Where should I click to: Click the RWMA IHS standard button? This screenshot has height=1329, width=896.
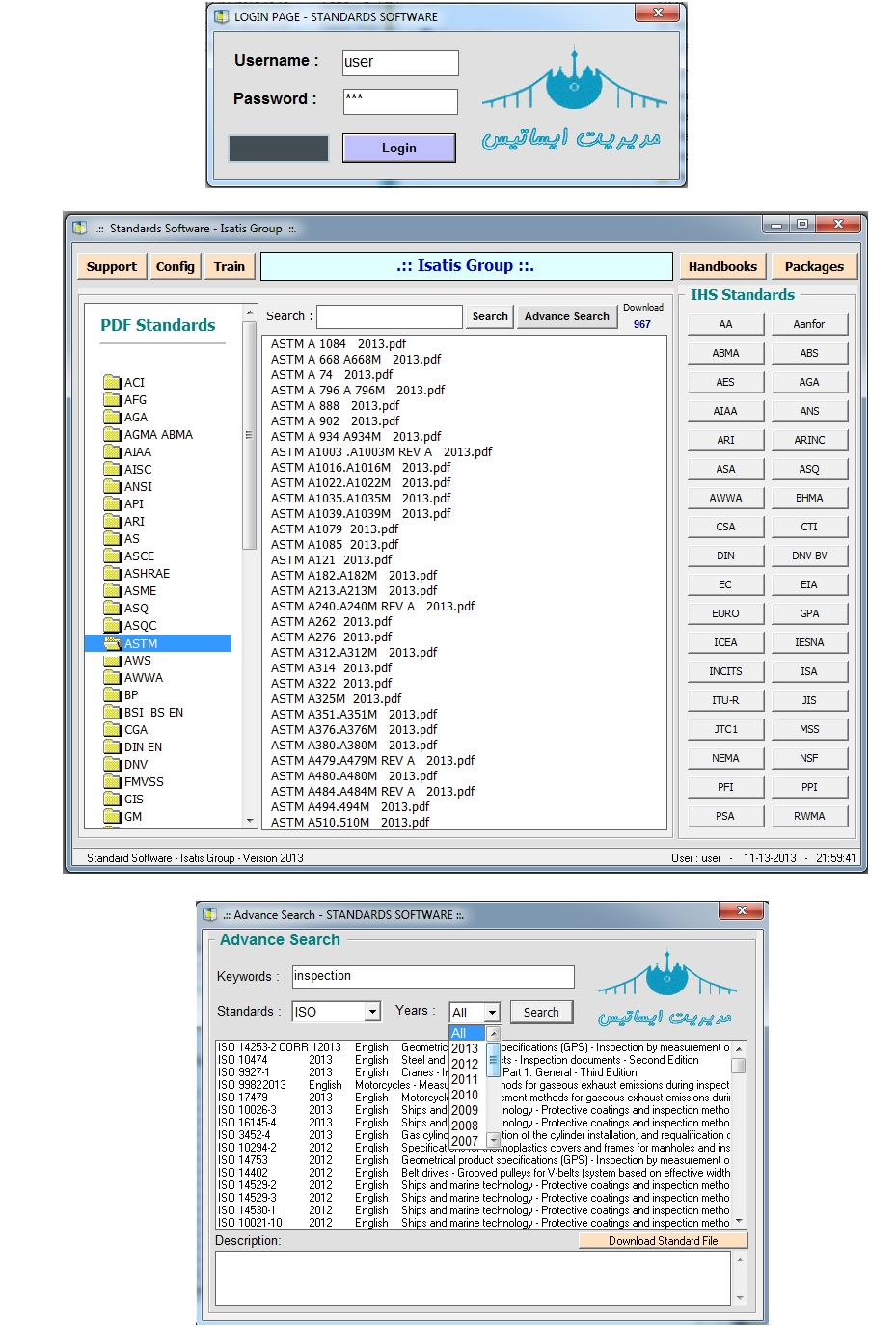[809, 816]
